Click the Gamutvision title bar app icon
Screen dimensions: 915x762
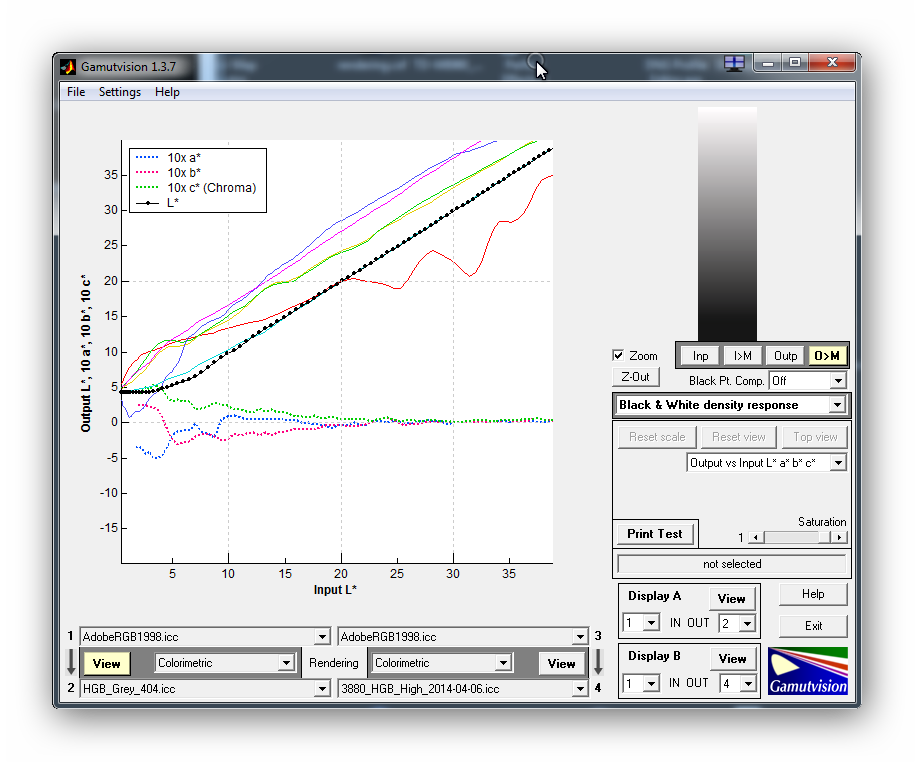coord(68,67)
